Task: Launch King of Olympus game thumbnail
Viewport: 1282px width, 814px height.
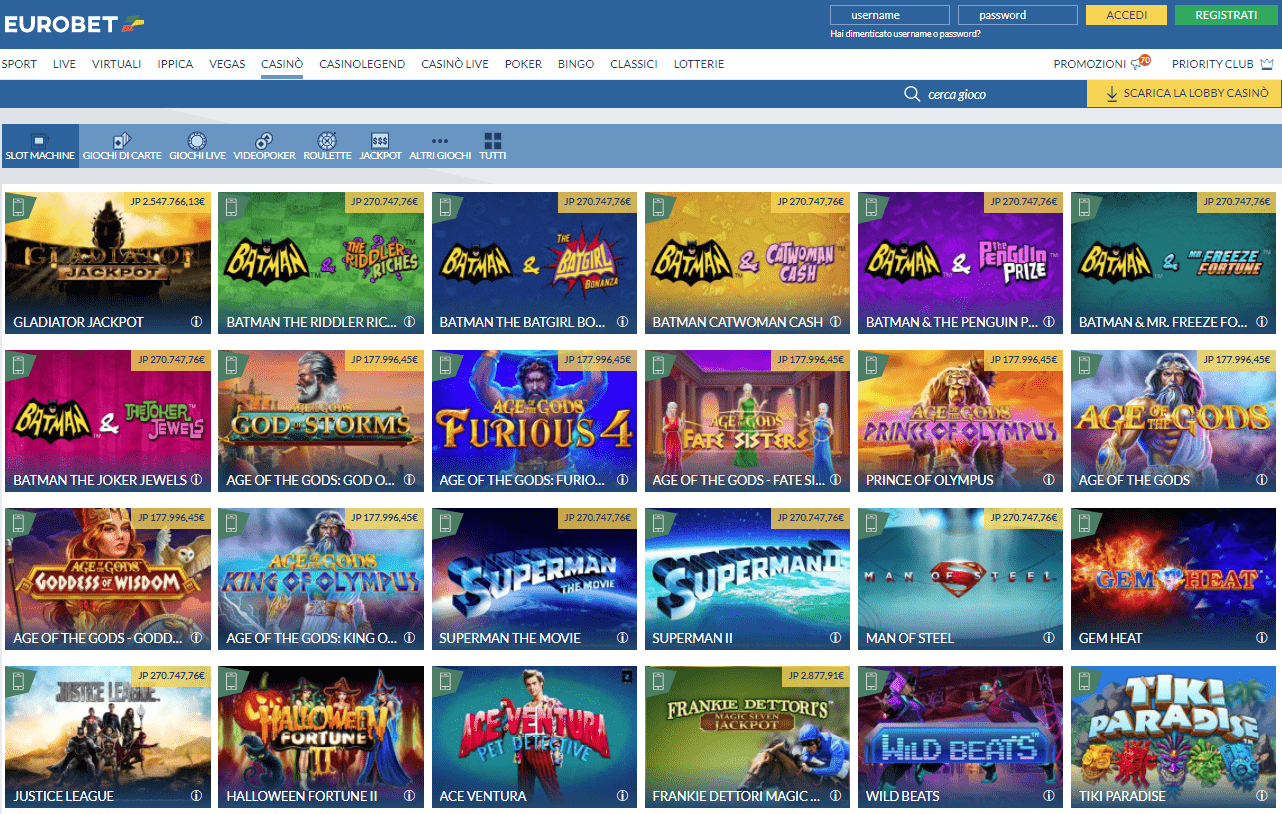Action: [321, 579]
